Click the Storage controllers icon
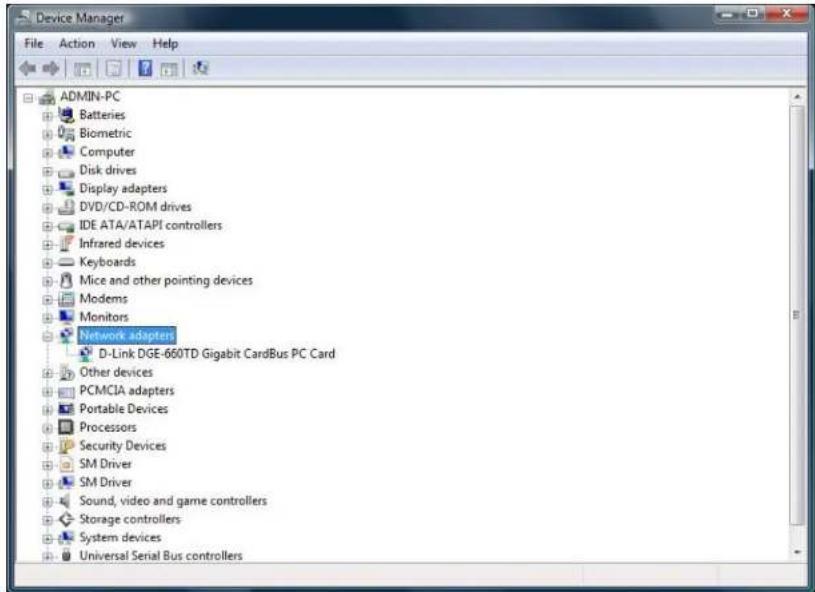Viewport: 815px width, 592px height. (66, 519)
